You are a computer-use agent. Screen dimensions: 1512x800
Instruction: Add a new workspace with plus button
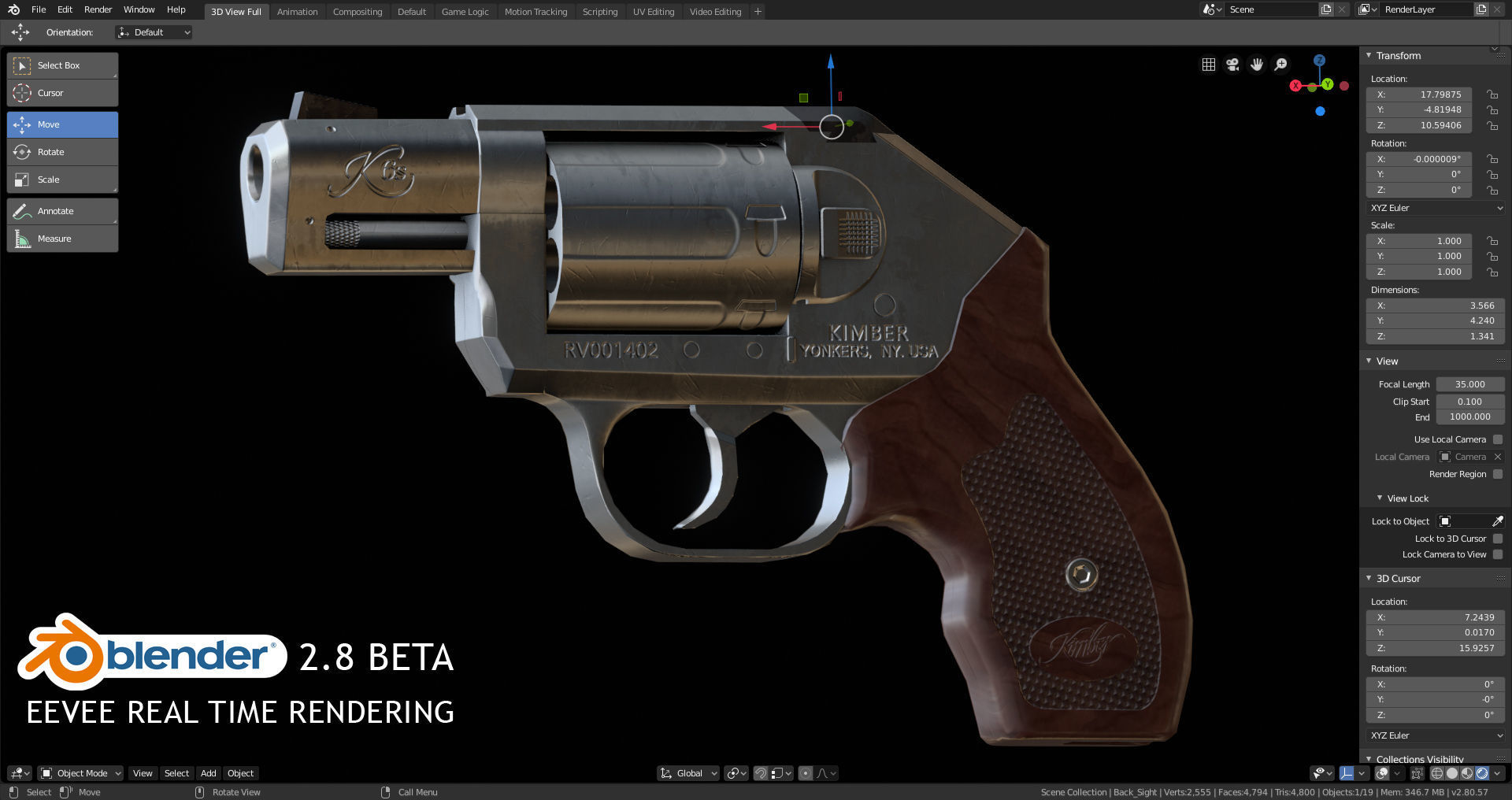coord(758,12)
